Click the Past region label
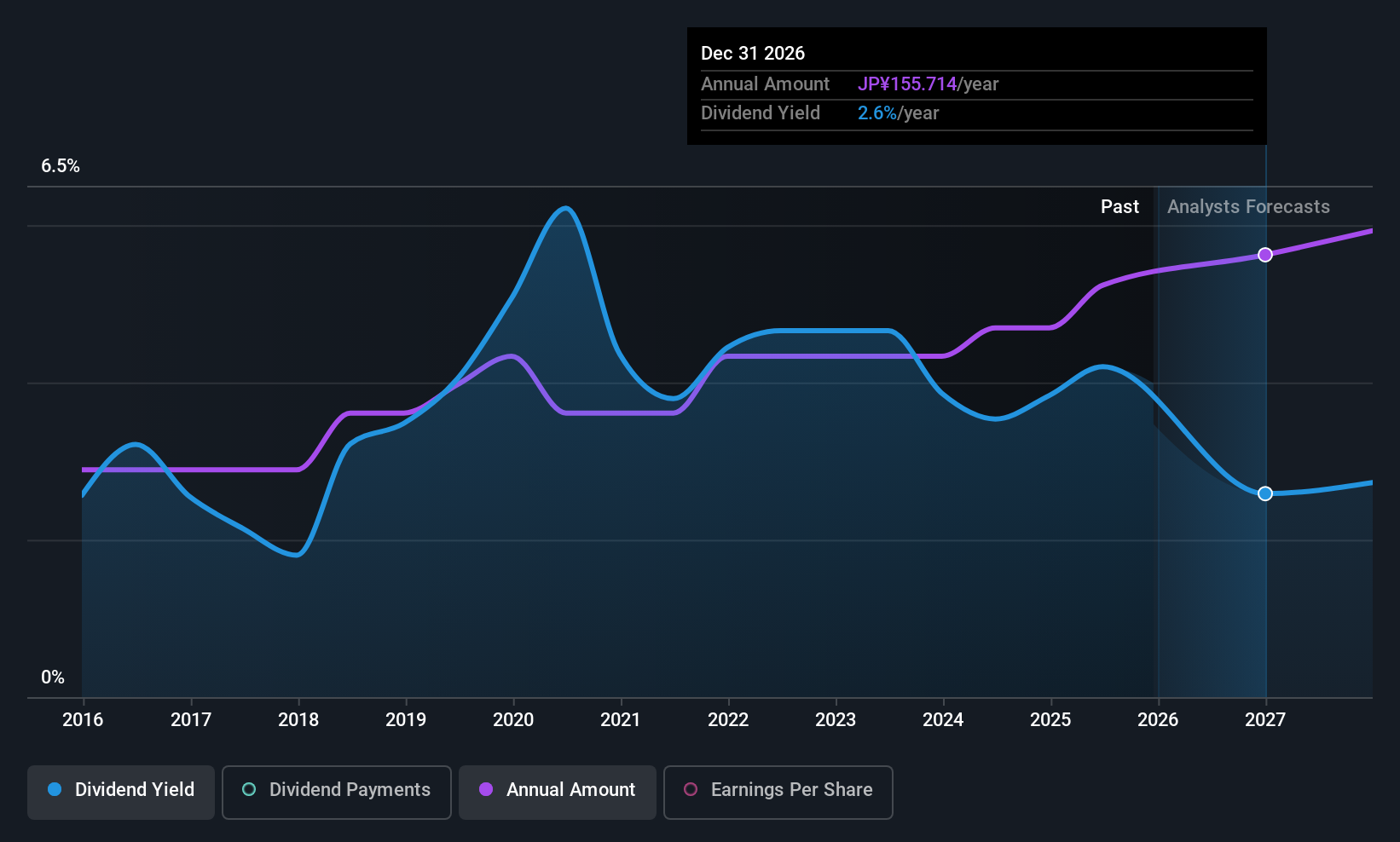 coord(1119,207)
